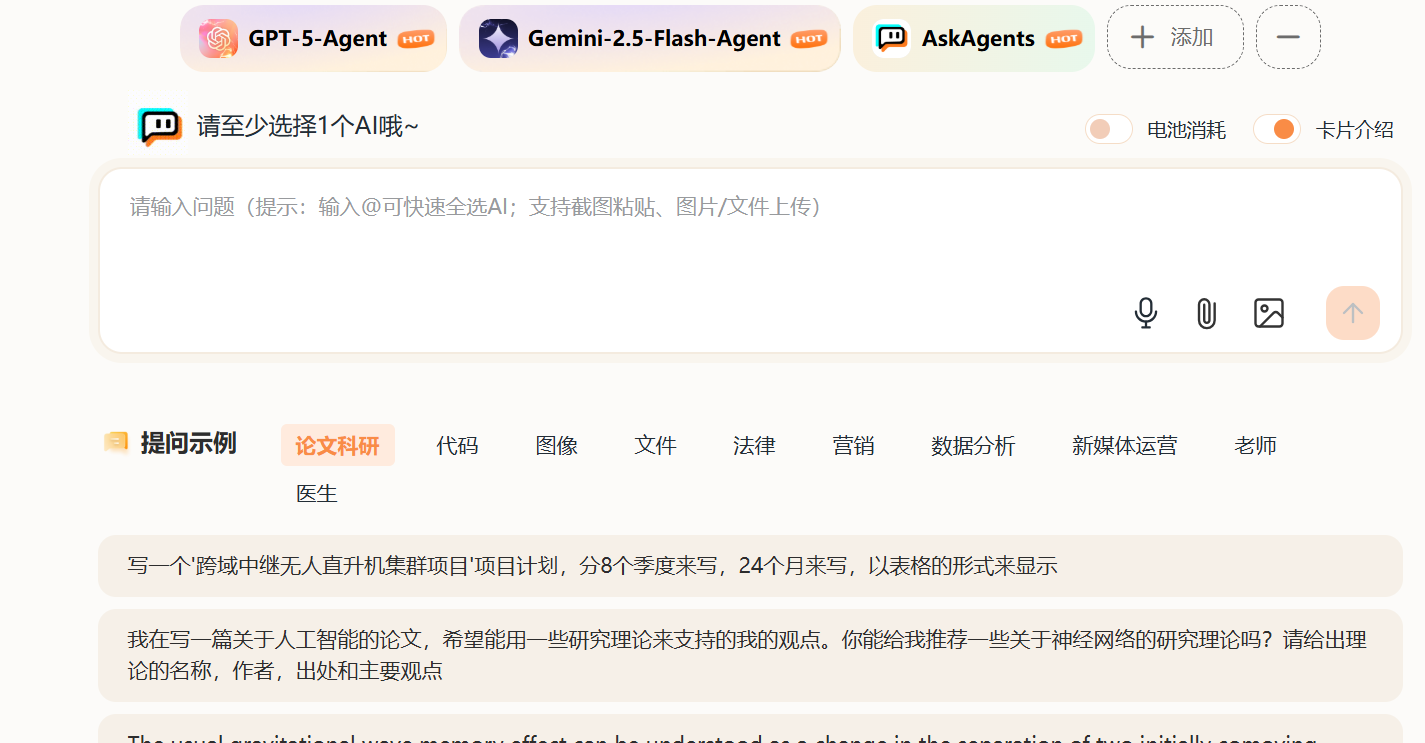Switch to the 新媒体运营 tab
Screen dimensions: 1425x743
tap(1124, 446)
